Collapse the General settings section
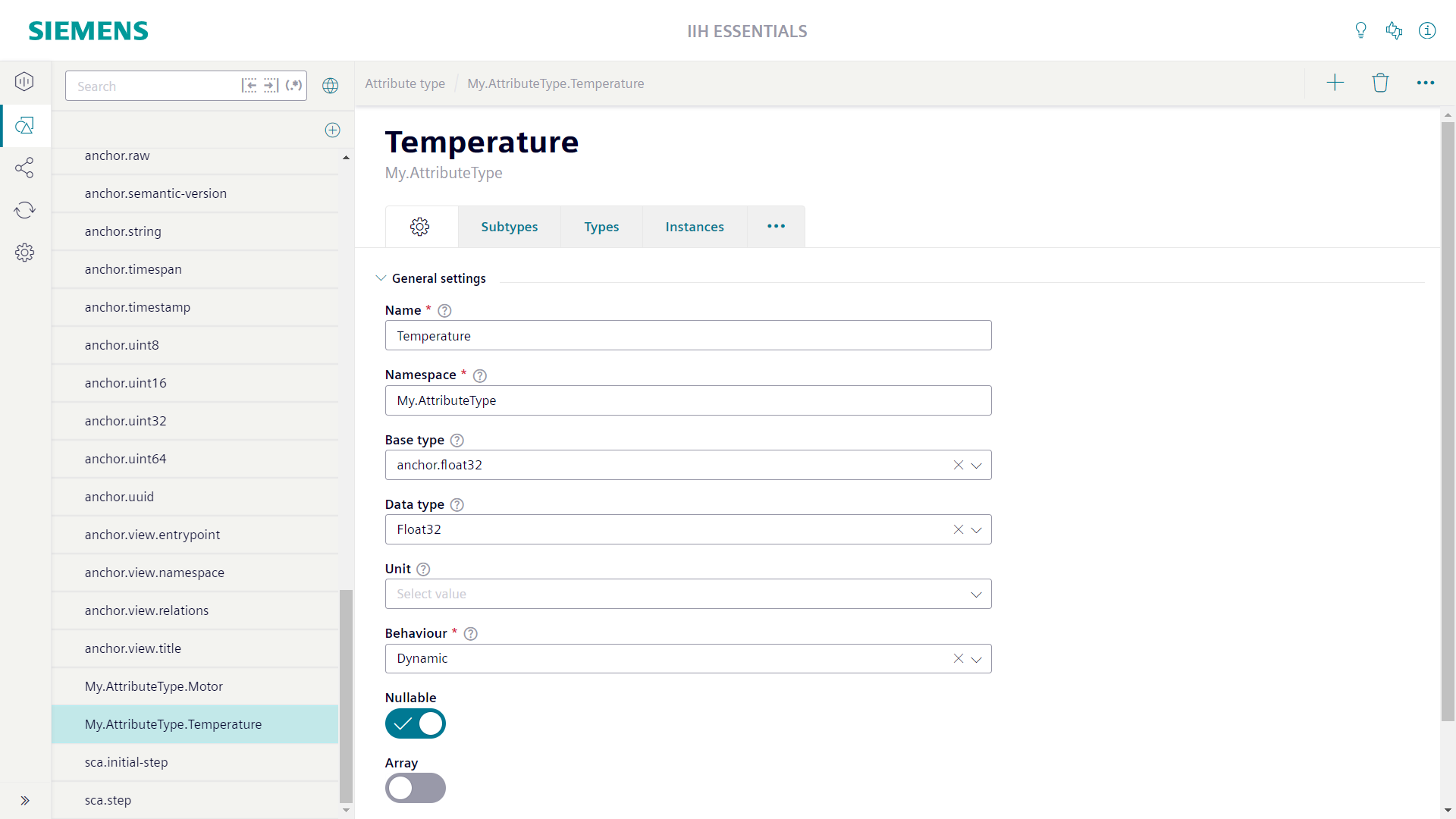The height and width of the screenshot is (819, 1456). [x=381, y=278]
